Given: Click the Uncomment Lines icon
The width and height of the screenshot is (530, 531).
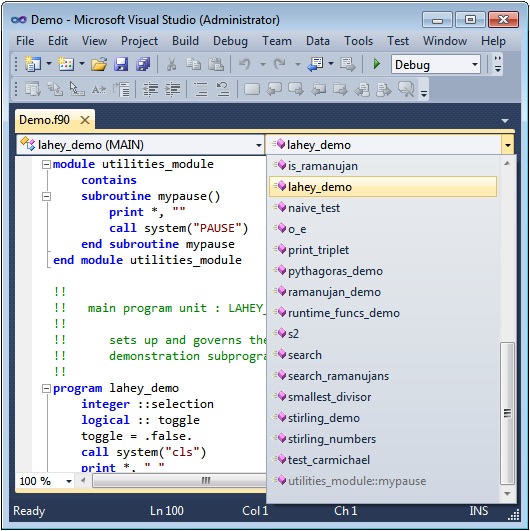Looking at the screenshot, I should point(223,90).
